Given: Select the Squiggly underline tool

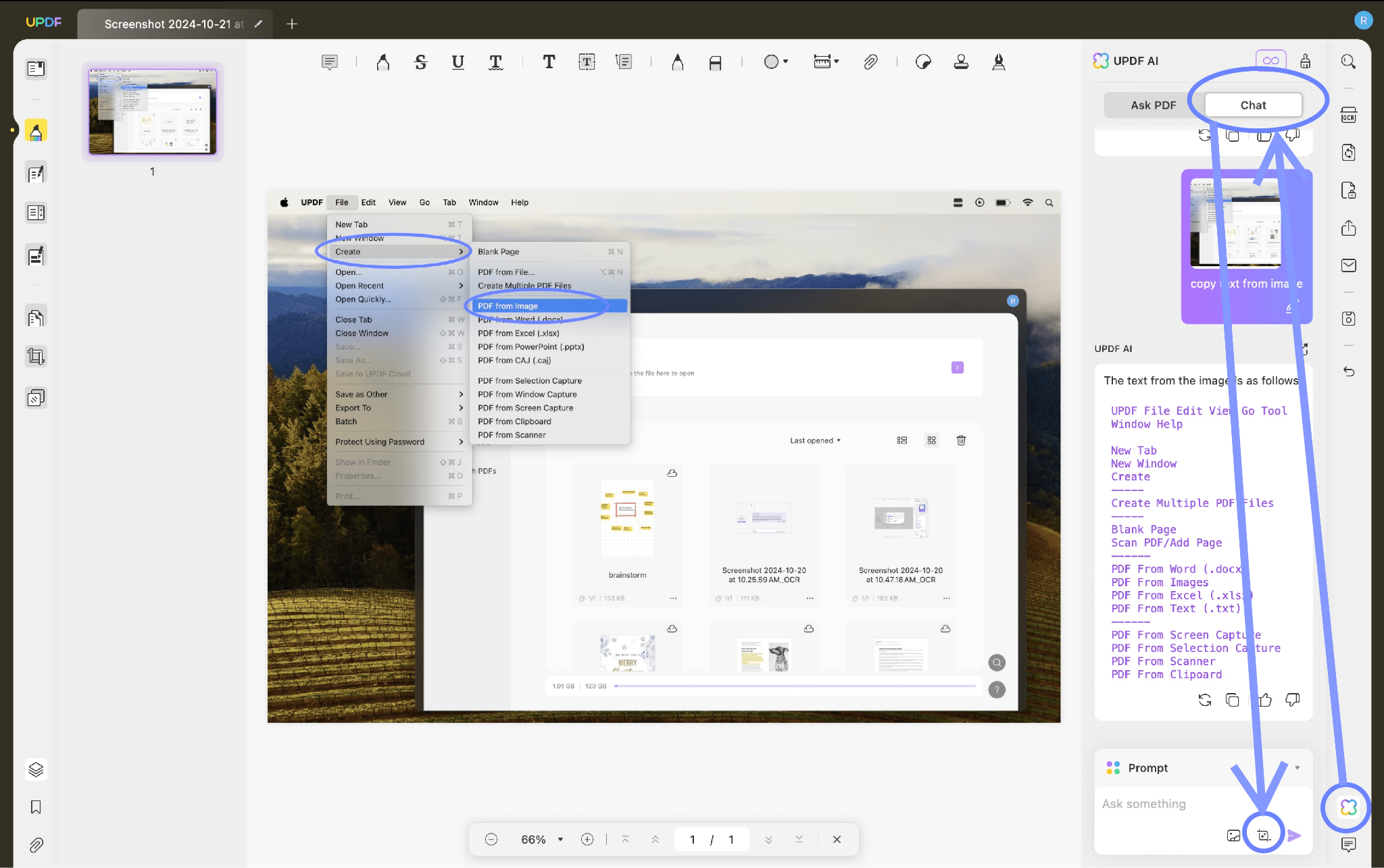Looking at the screenshot, I should click(495, 62).
